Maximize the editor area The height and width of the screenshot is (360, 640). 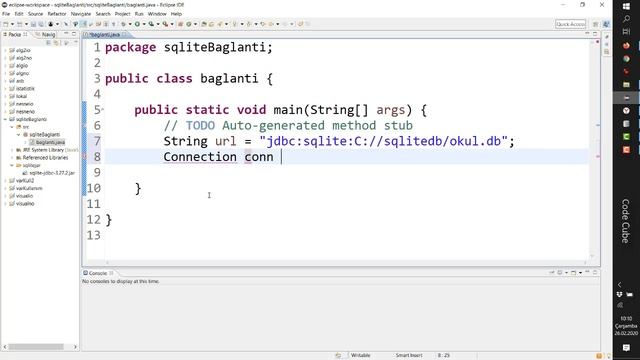[x=595, y=34]
